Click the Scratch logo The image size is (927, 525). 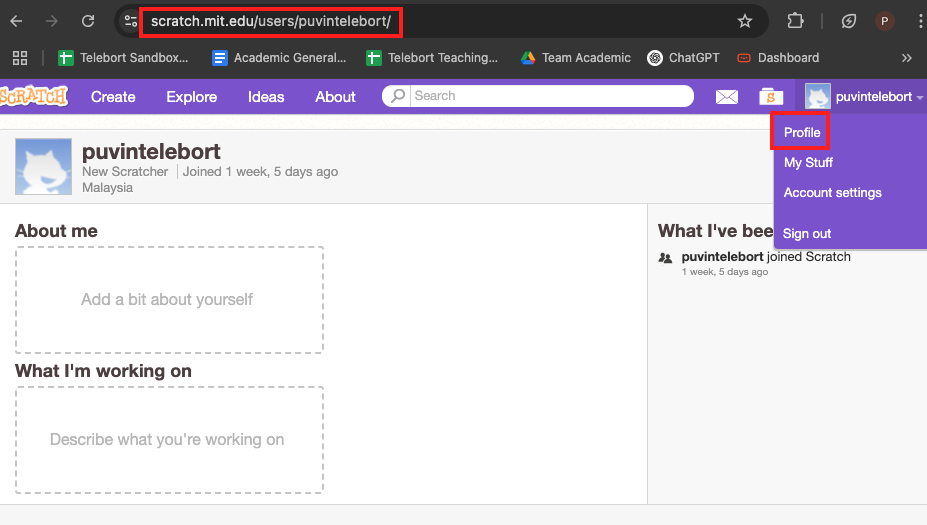pyautogui.click(x=34, y=96)
